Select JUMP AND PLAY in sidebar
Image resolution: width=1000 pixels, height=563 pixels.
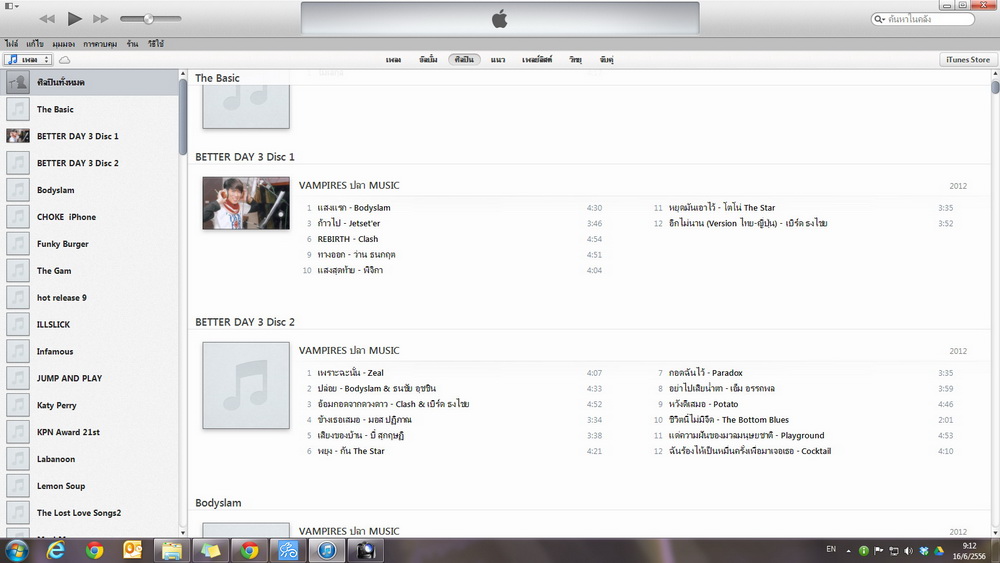[89, 378]
